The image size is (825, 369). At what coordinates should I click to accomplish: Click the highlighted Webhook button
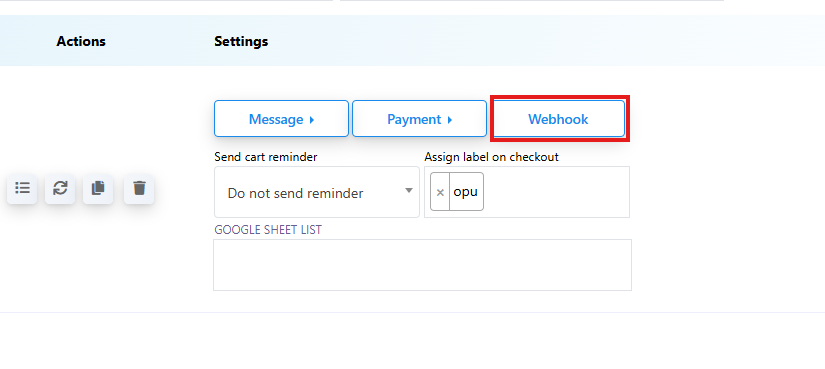[558, 118]
